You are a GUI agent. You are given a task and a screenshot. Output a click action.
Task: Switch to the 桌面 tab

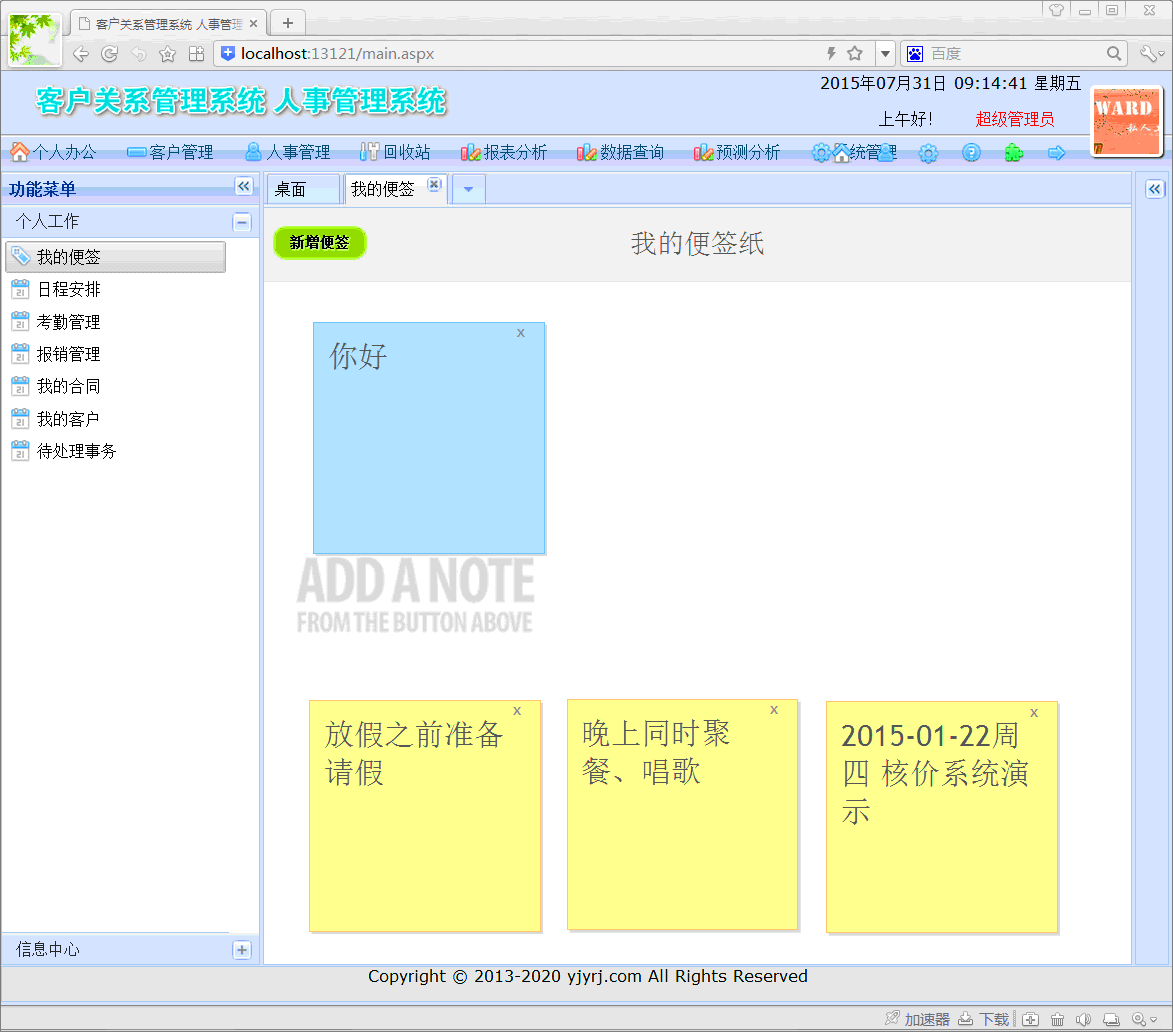pos(291,190)
